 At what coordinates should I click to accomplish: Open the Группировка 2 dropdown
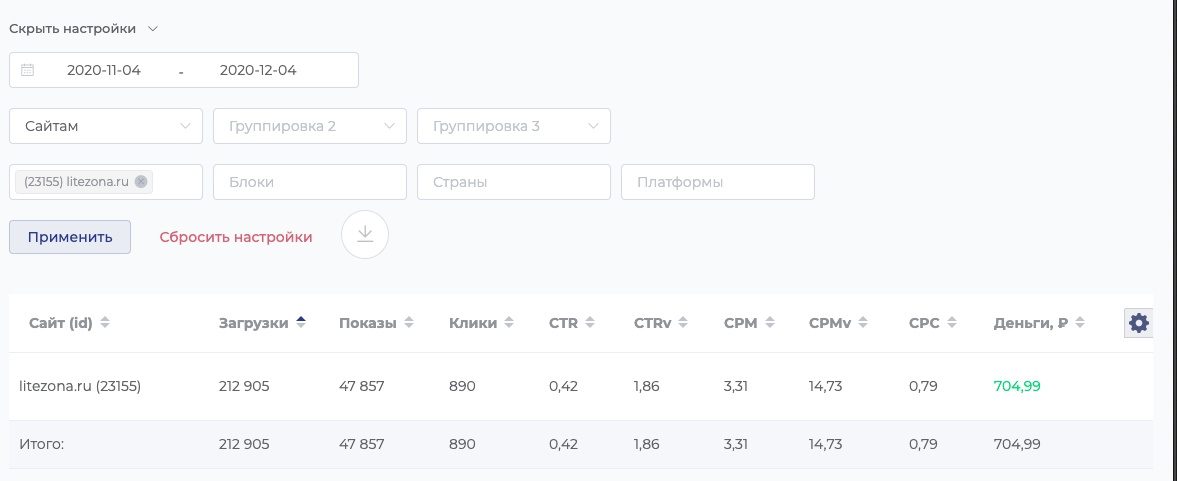click(310, 126)
